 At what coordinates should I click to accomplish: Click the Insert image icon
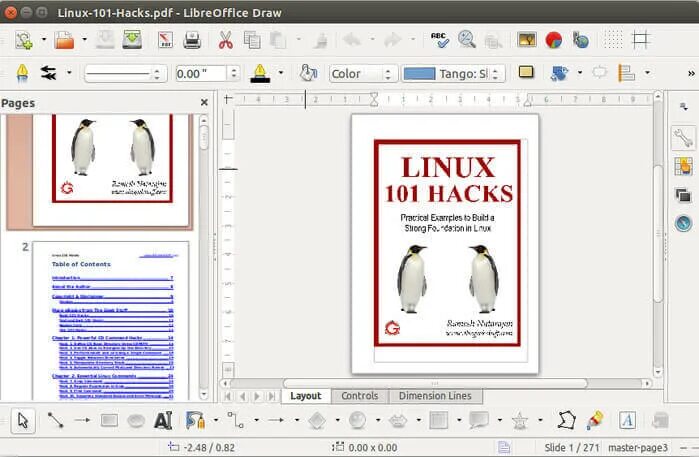click(x=526, y=40)
